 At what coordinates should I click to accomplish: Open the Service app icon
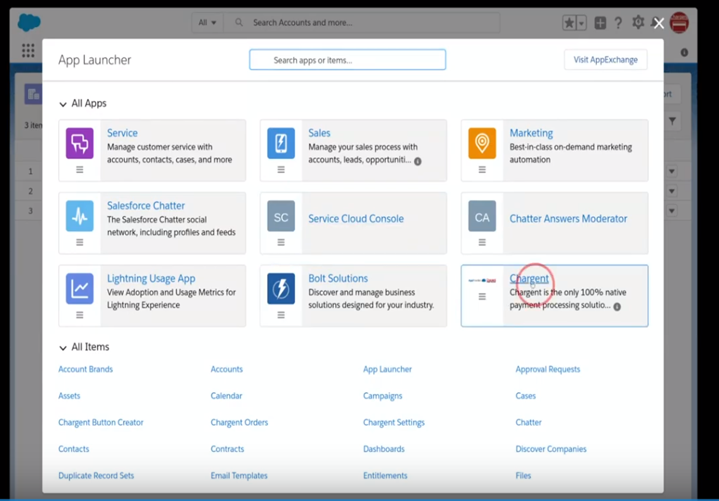[x=80, y=143]
